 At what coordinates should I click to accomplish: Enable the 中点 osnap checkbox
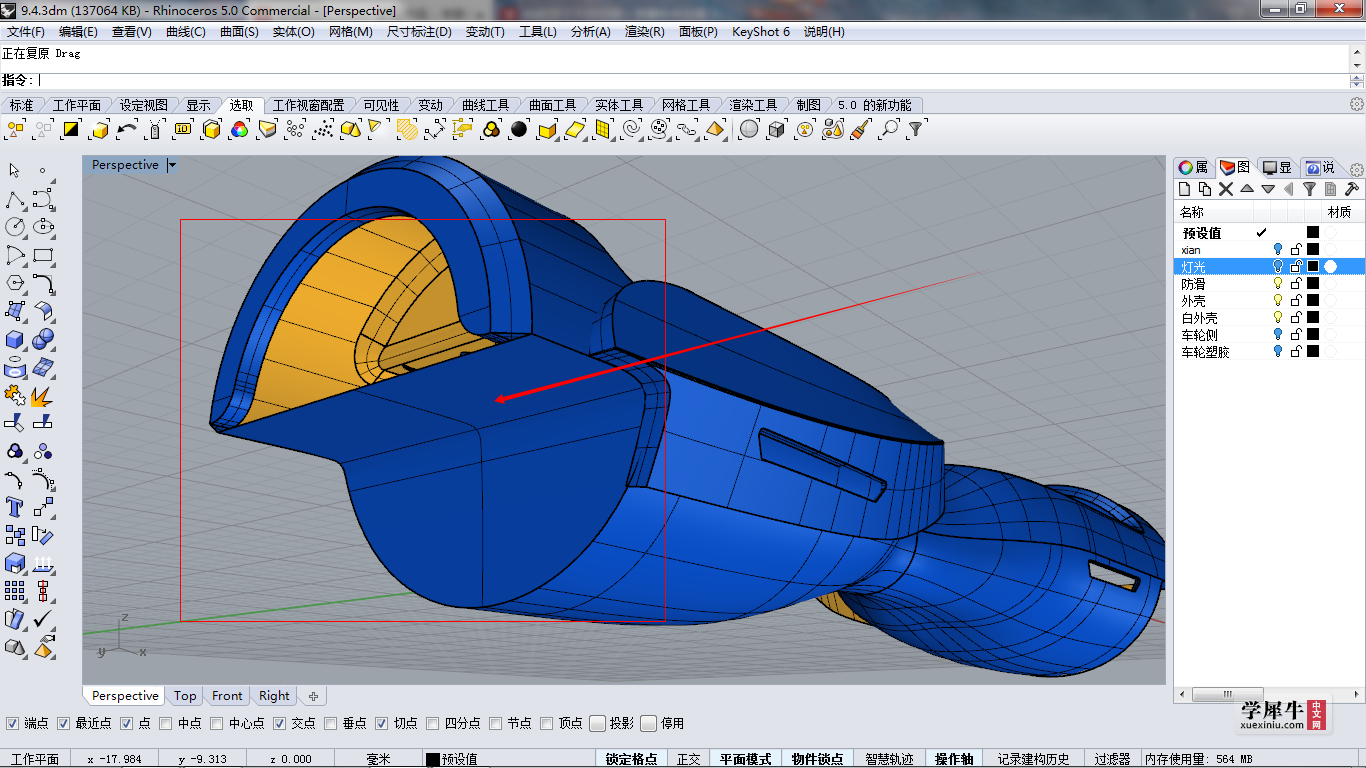(x=167, y=723)
